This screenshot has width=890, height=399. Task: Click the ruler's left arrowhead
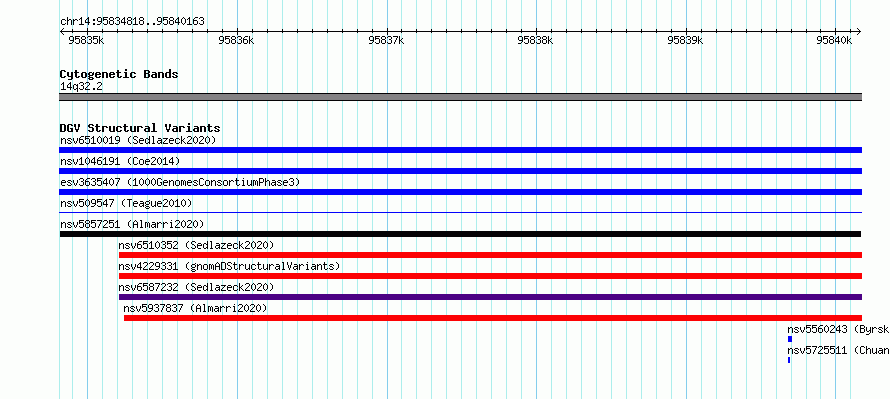[62, 31]
